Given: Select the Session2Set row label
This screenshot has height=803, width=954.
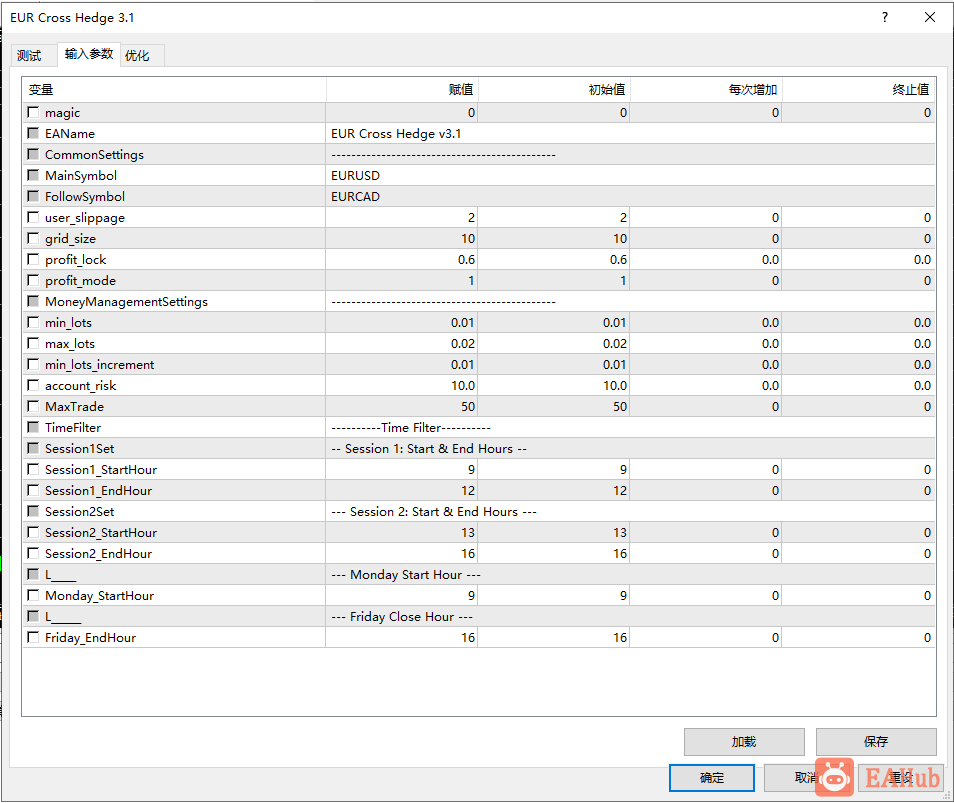Looking at the screenshot, I should [79, 512].
